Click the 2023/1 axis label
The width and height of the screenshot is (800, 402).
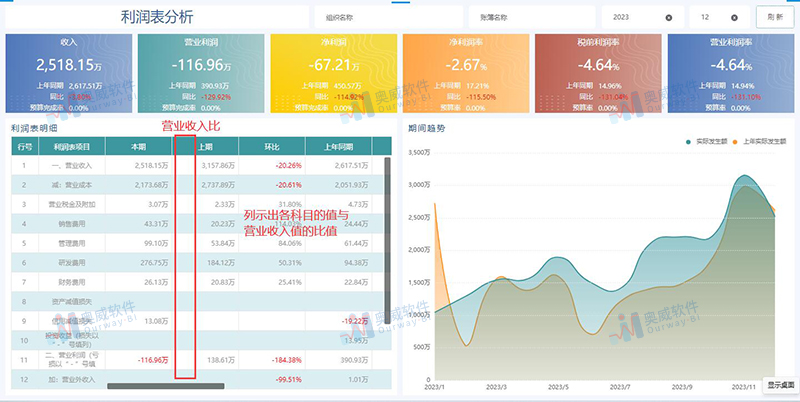pos(434,387)
